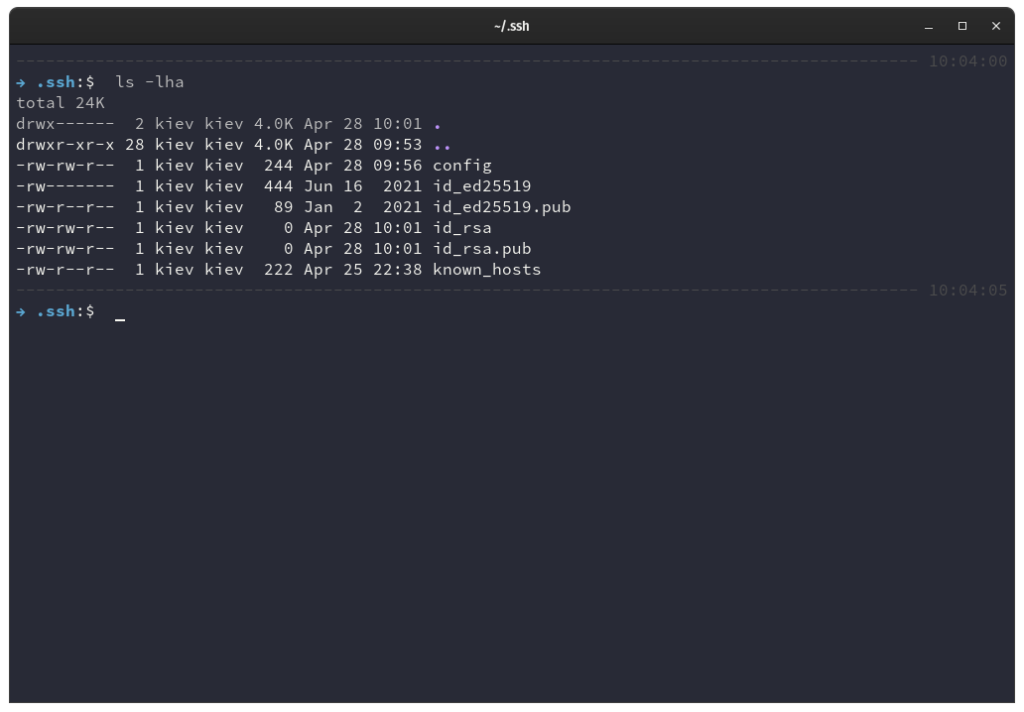Close the terminal window
This screenshot has height=712, width=1024.
point(996,25)
